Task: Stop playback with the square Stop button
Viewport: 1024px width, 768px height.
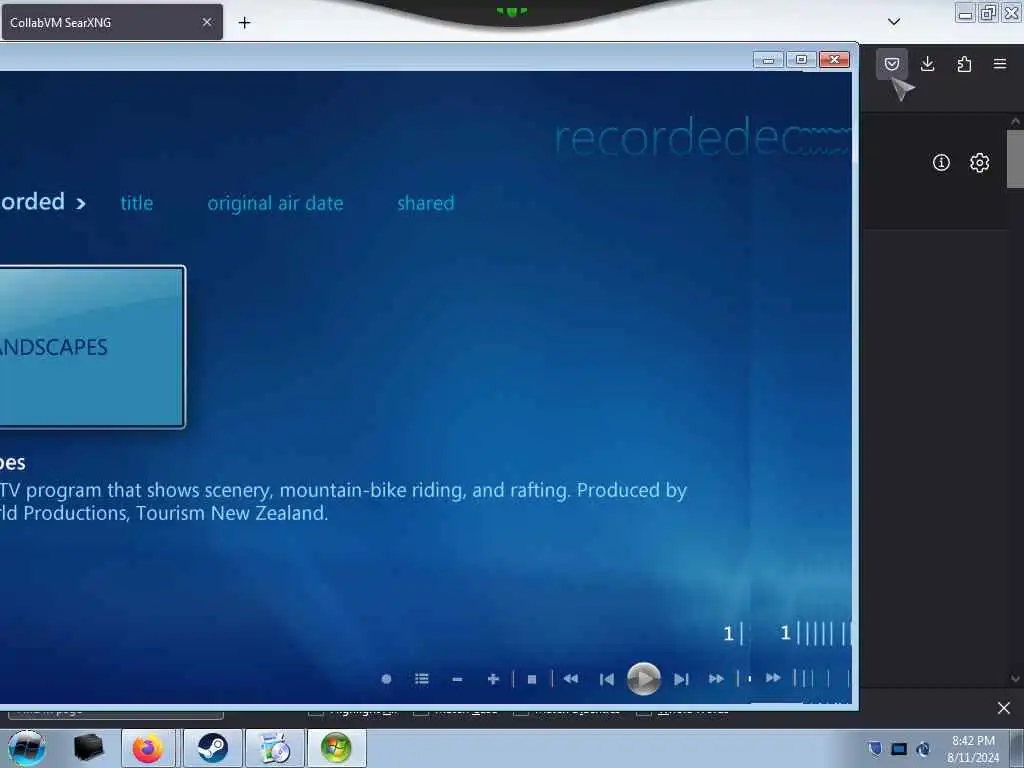Action: pos(532,679)
